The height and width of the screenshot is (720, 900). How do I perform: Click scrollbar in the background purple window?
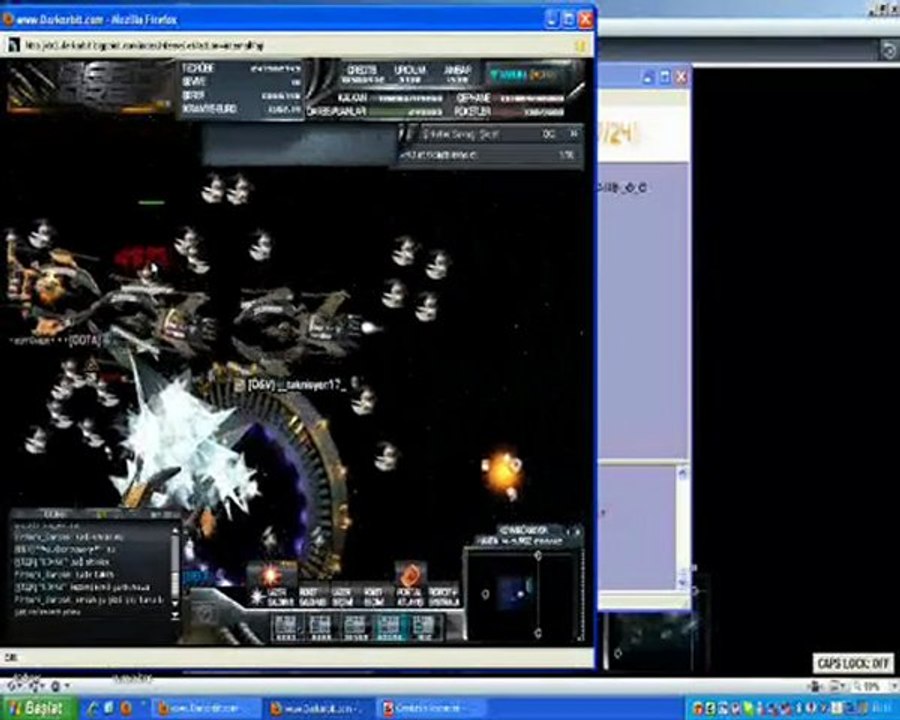682,528
